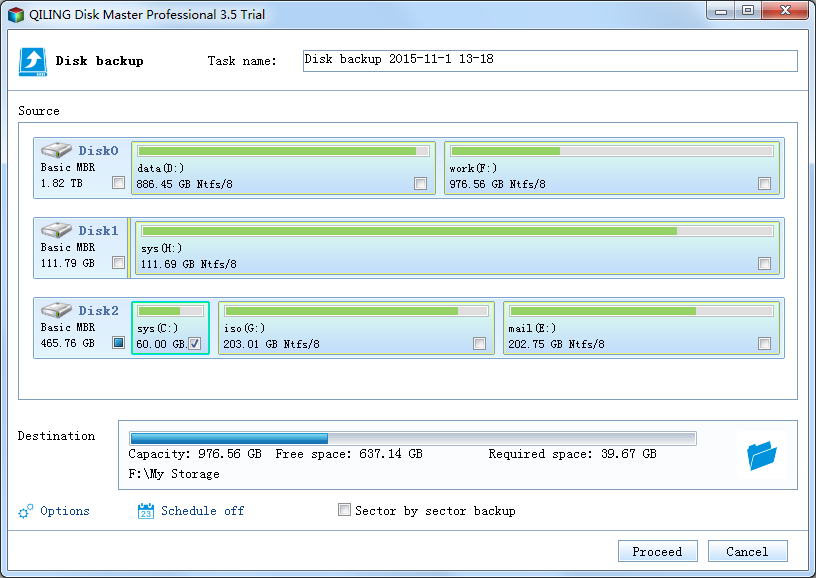This screenshot has width=816, height=578.
Task: Click the Disk1 hard drive icon
Action: pyautogui.click(x=56, y=230)
